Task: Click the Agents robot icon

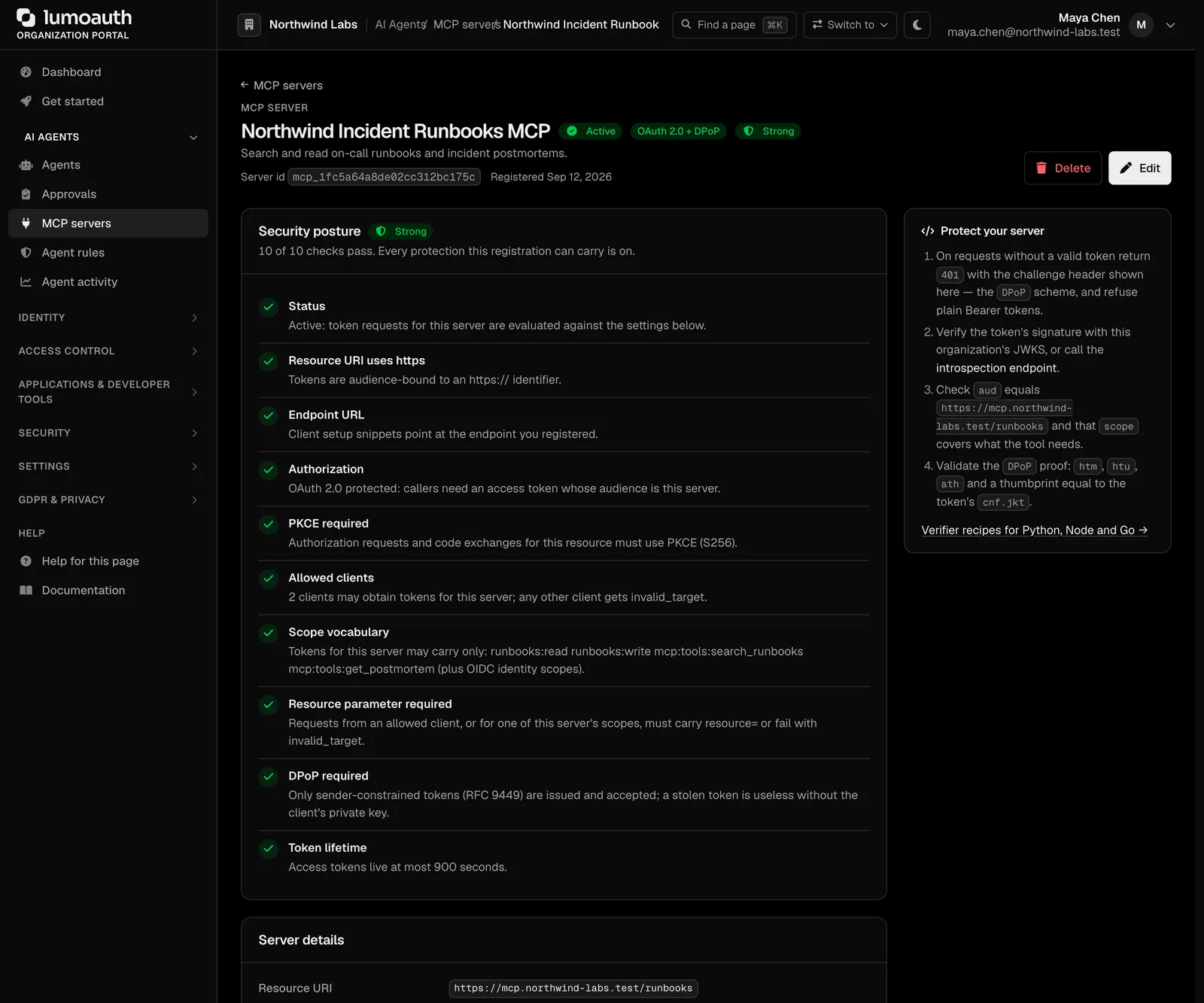Action: pos(26,165)
